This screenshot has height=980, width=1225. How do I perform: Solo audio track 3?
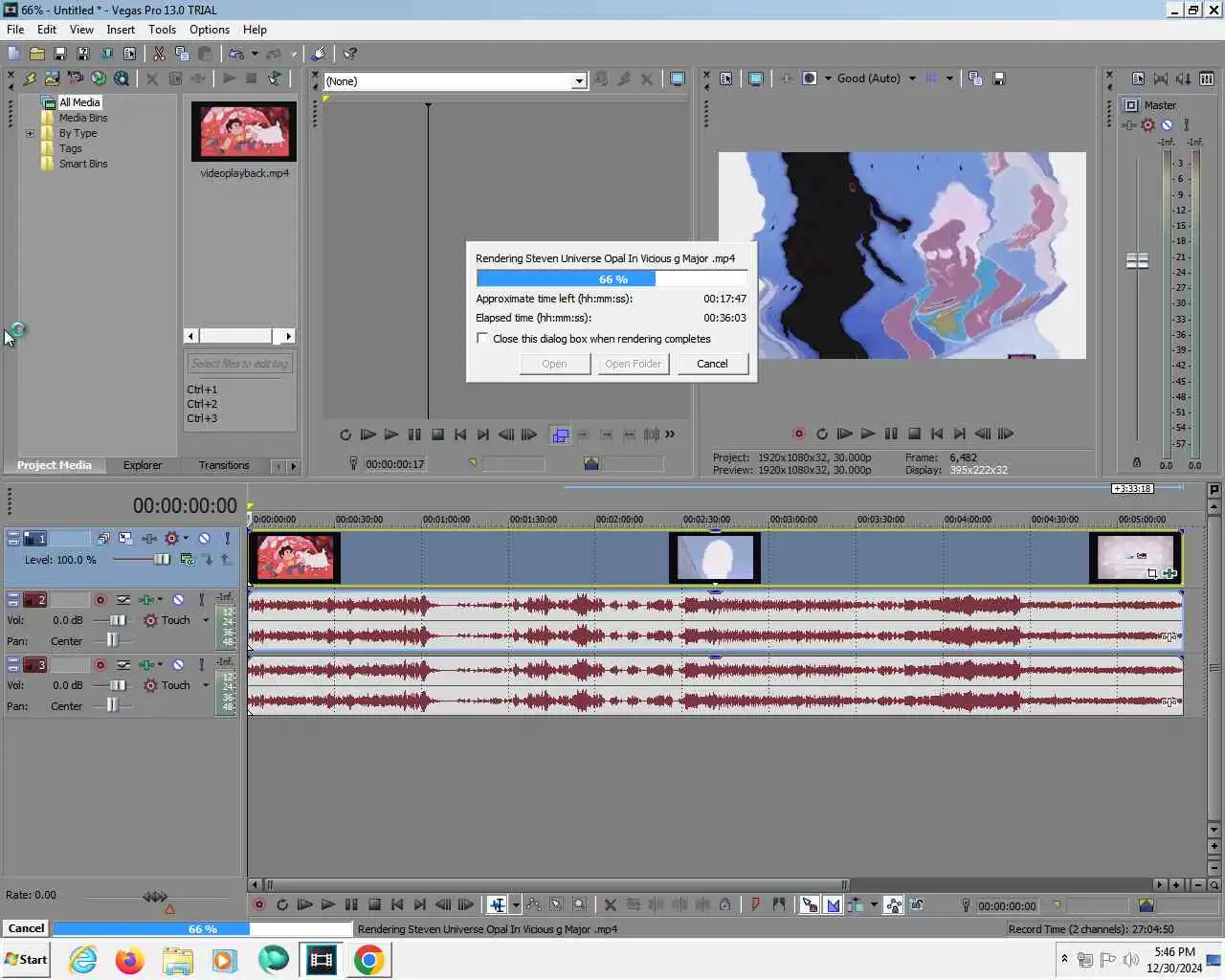coord(201,664)
